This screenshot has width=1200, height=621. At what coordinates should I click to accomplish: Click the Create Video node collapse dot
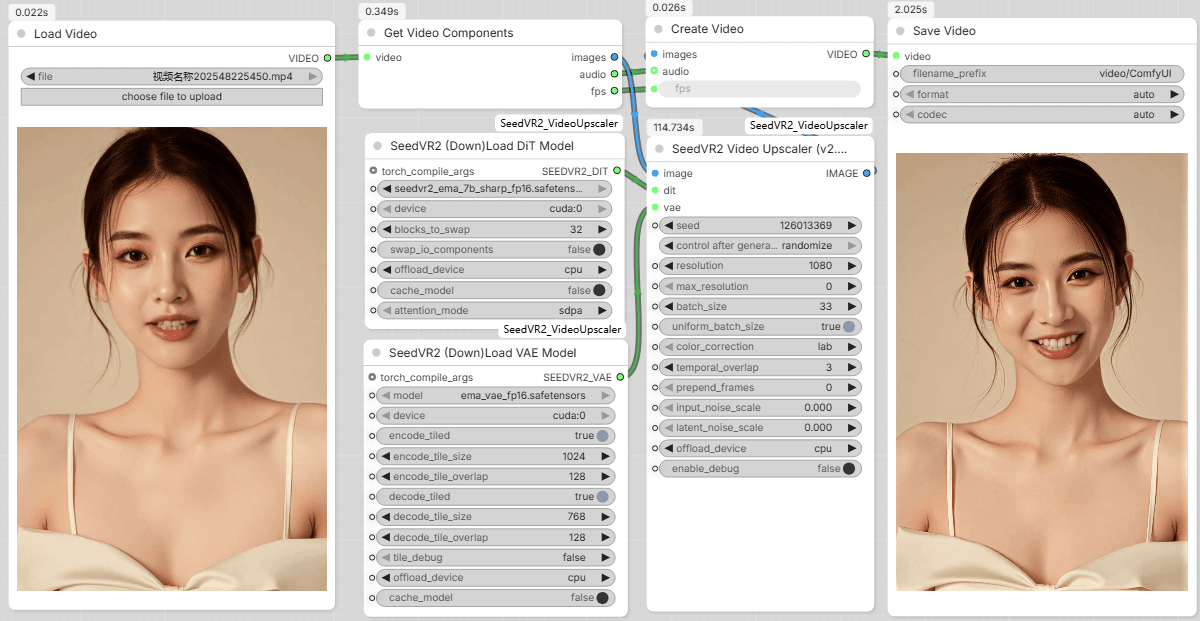[658, 30]
